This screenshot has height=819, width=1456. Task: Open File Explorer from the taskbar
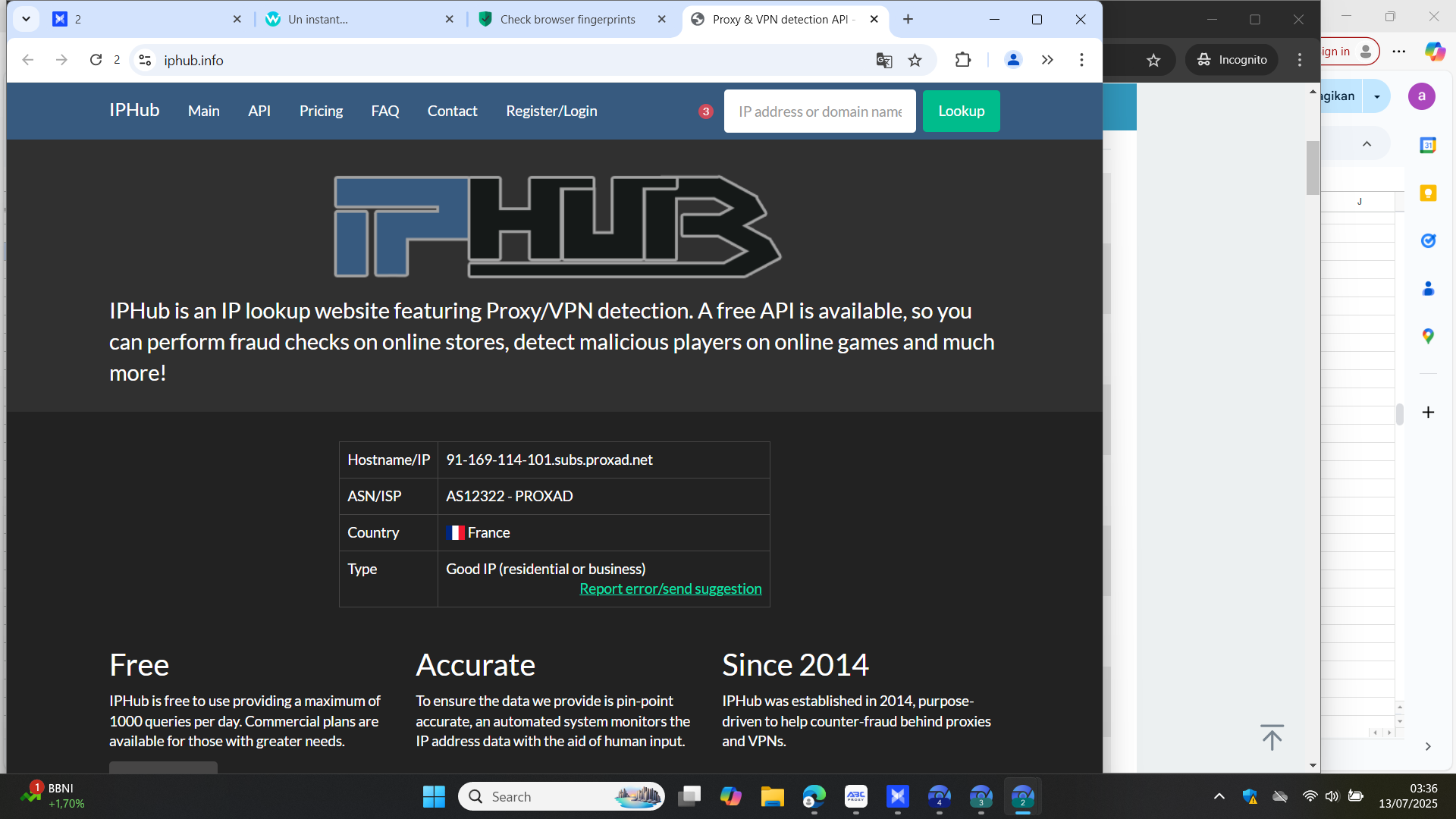(x=772, y=796)
